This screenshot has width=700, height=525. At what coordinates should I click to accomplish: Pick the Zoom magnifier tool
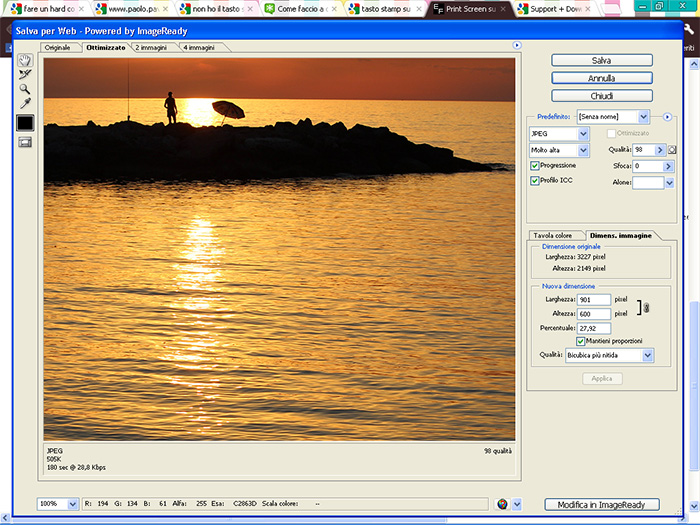click(25, 88)
